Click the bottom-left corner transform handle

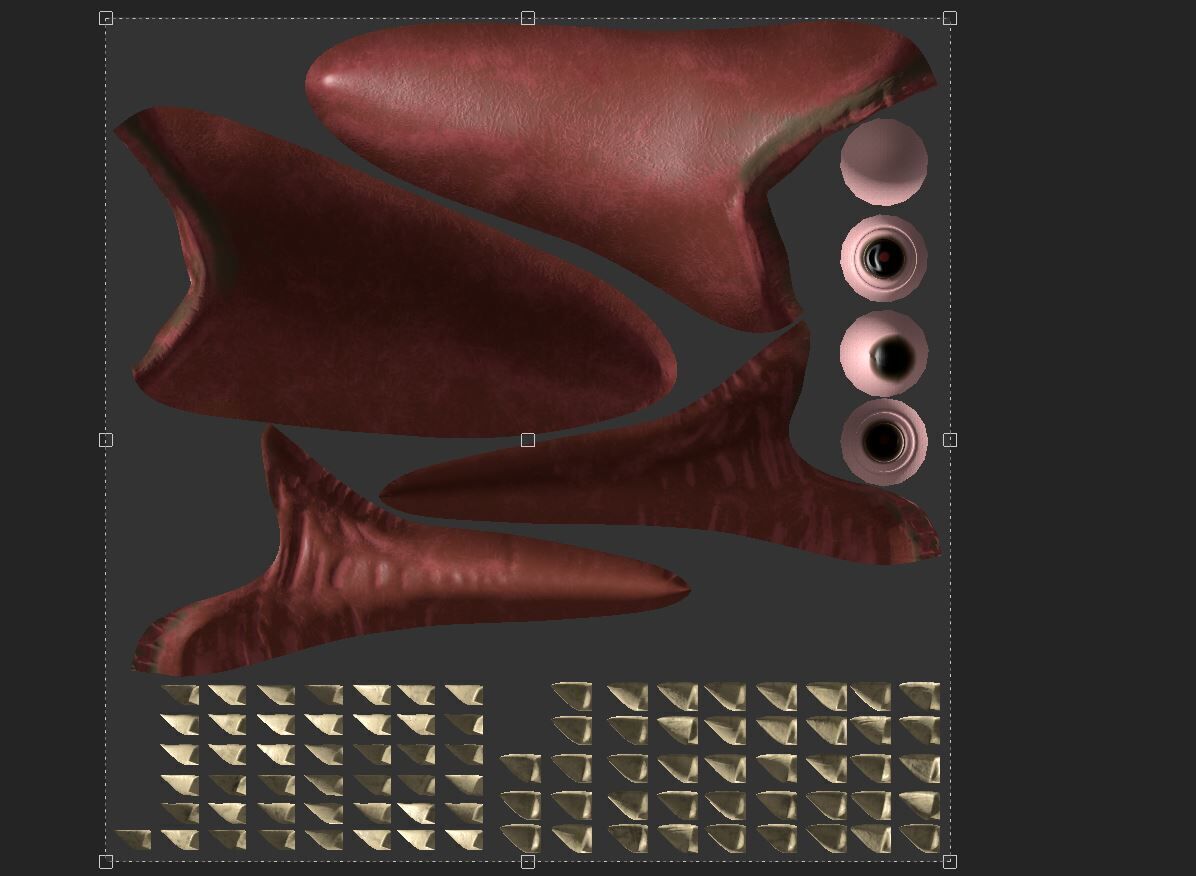[106, 862]
